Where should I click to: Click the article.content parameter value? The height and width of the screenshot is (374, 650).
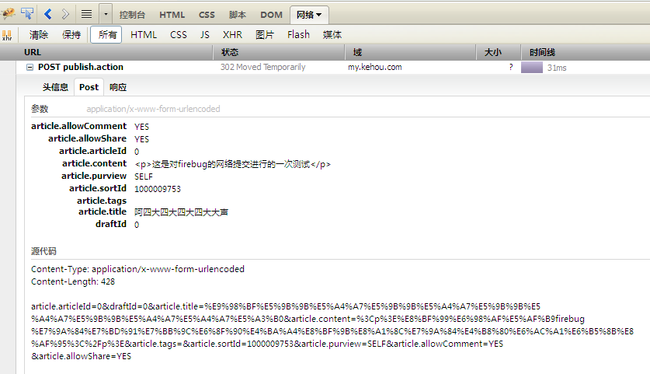click(x=233, y=164)
